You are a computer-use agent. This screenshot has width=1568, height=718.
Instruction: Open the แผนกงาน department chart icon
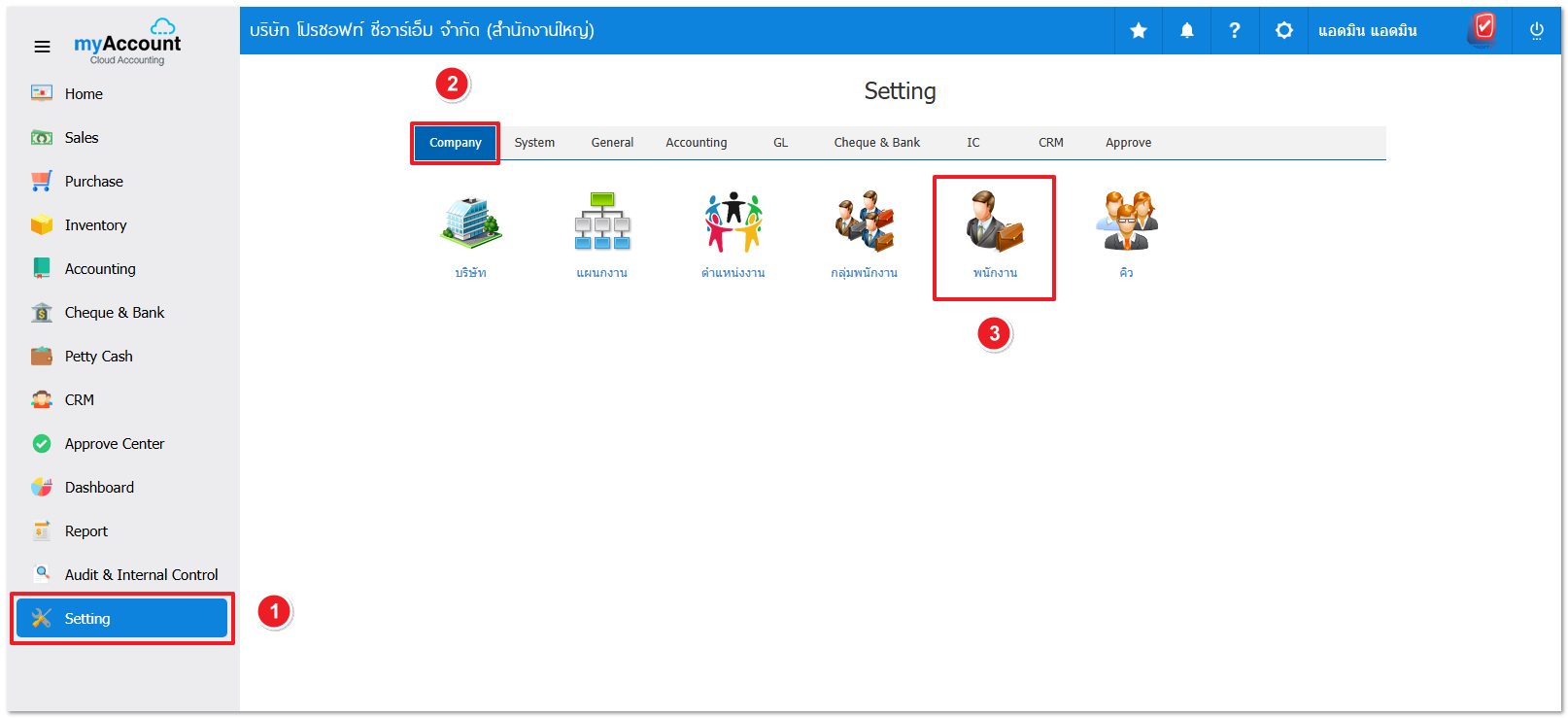pyautogui.click(x=602, y=223)
